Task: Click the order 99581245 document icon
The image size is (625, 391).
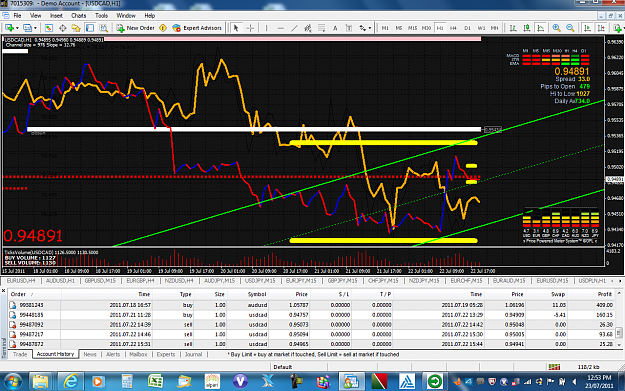Action: pyautogui.click(x=13, y=305)
